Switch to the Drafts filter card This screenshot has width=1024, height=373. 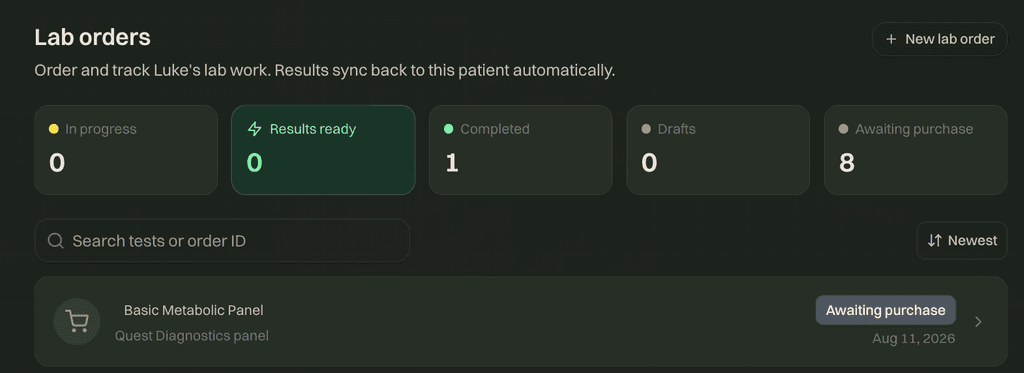pyautogui.click(x=718, y=150)
